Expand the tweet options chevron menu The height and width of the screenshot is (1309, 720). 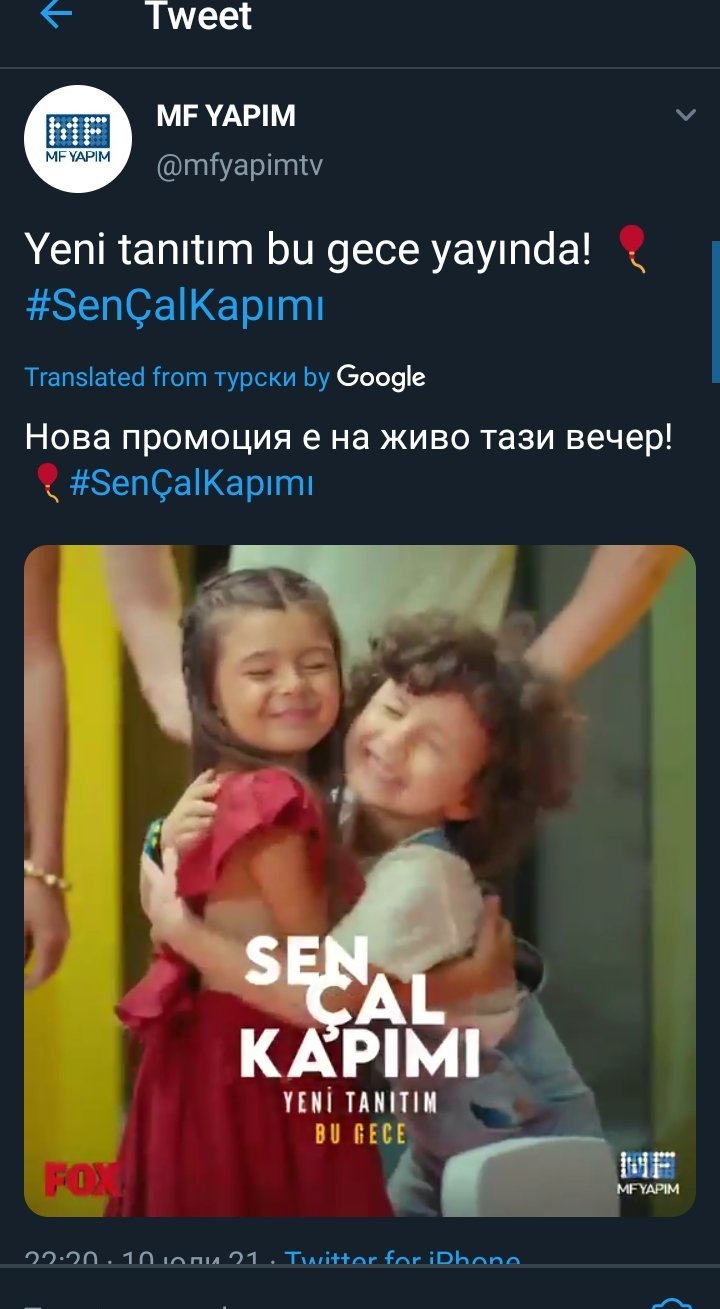685,115
